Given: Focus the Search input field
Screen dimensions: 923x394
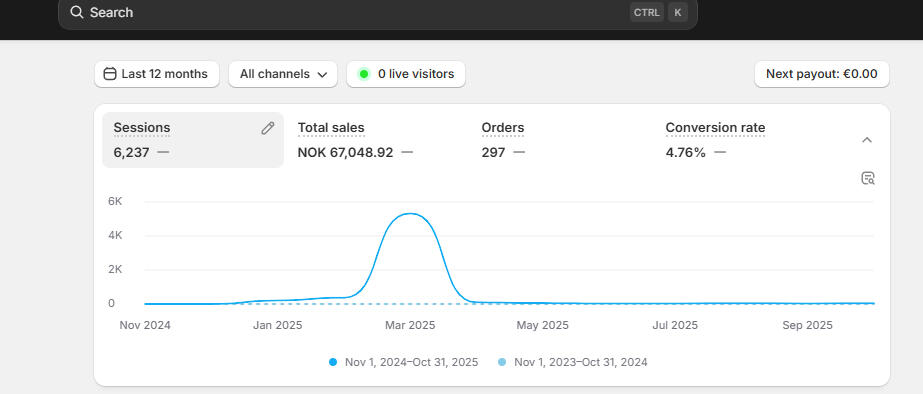Looking at the screenshot, I should (377, 12).
